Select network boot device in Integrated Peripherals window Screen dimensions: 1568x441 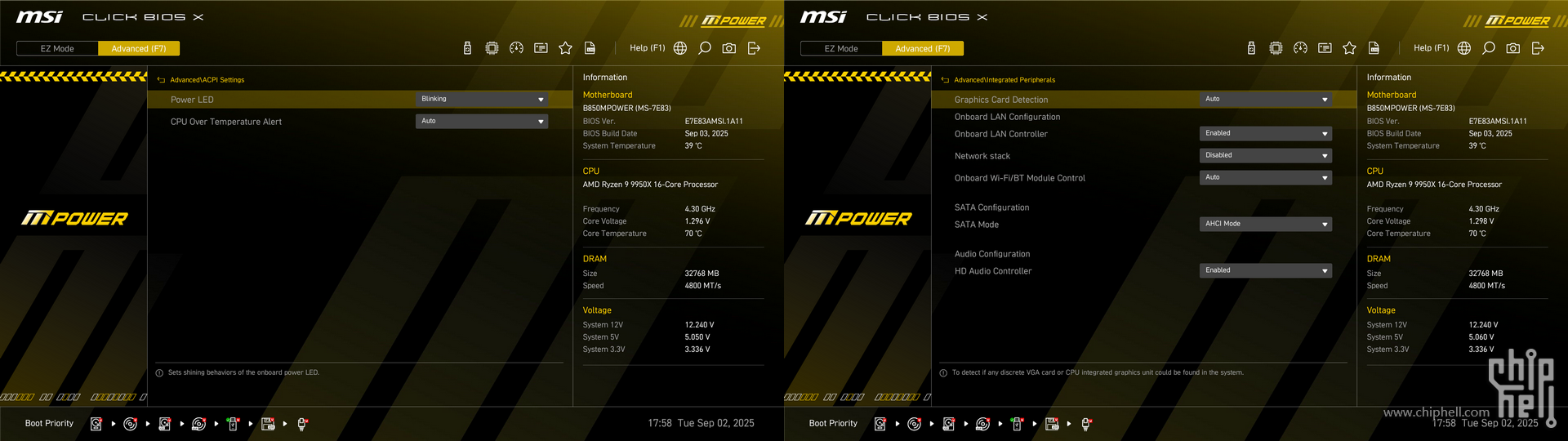[x=1085, y=424]
